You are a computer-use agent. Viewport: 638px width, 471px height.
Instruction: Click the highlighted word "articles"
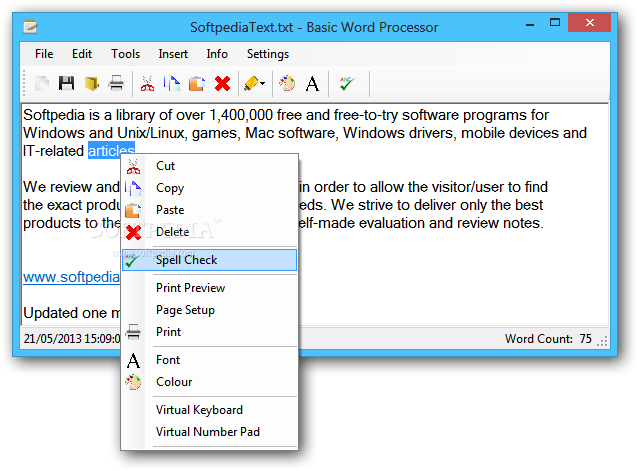pos(111,151)
